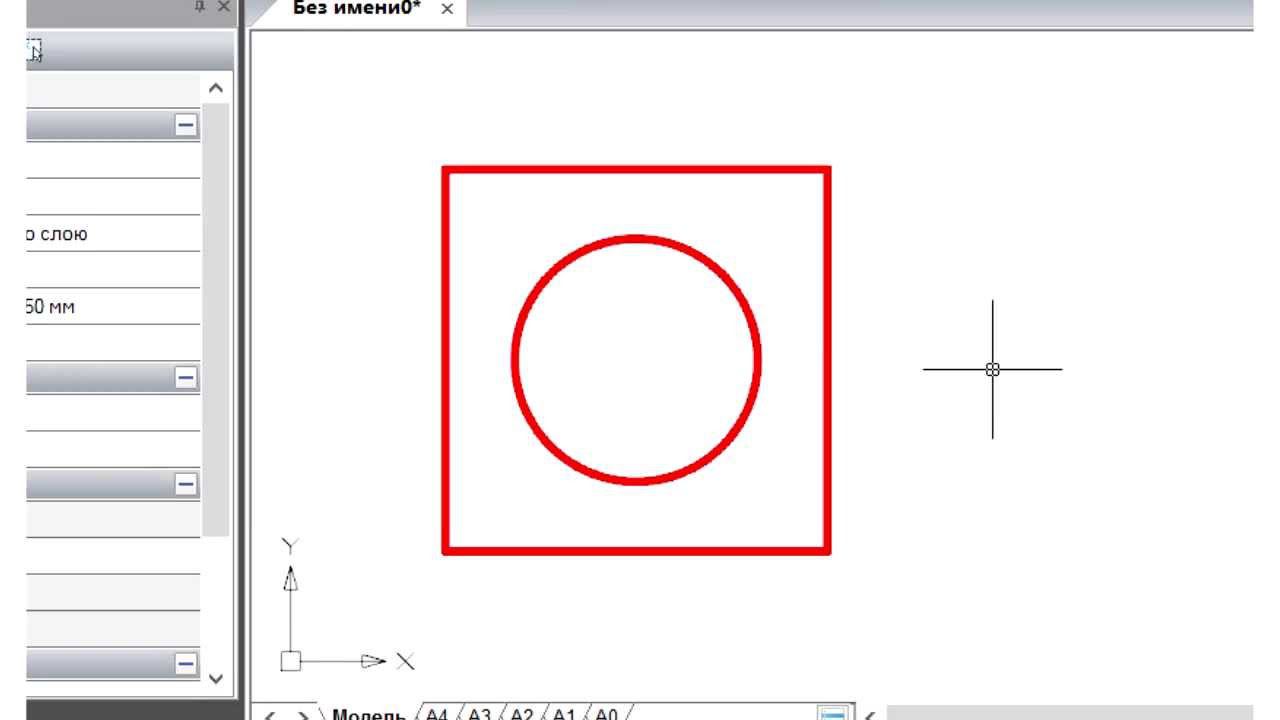The width and height of the screenshot is (1280, 720).
Task: Collapse the last section beside the scroll-down arrow
Action: coord(186,663)
